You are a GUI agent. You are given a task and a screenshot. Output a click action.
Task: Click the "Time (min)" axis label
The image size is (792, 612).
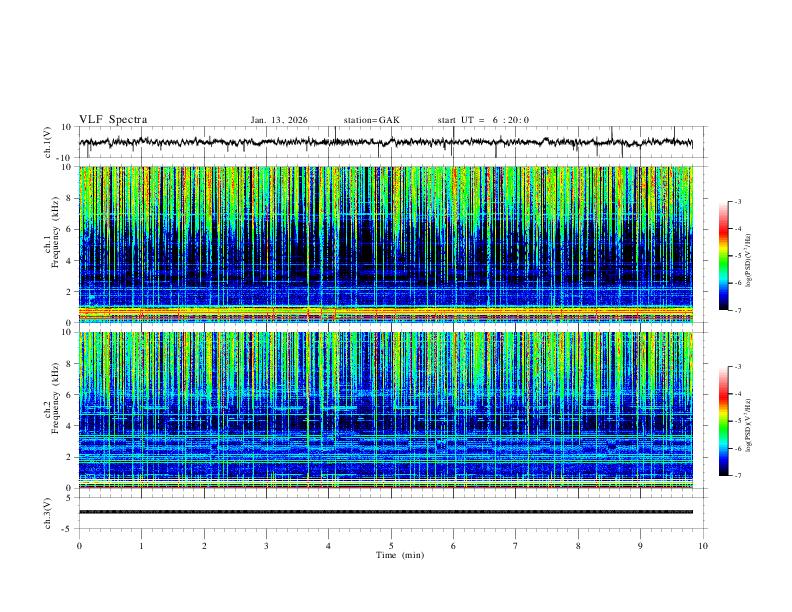click(x=400, y=555)
